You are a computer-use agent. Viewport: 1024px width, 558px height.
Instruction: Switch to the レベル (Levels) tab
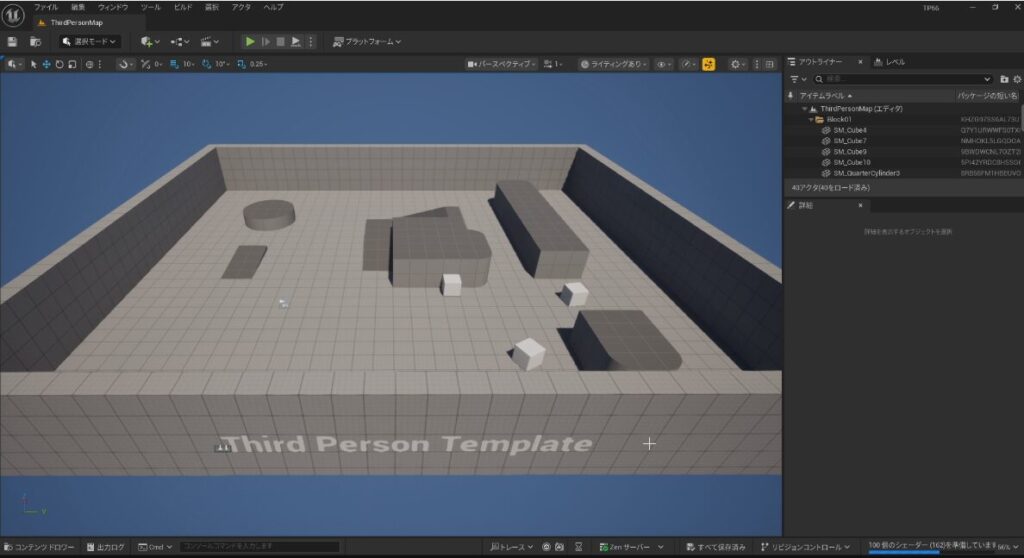click(889, 62)
